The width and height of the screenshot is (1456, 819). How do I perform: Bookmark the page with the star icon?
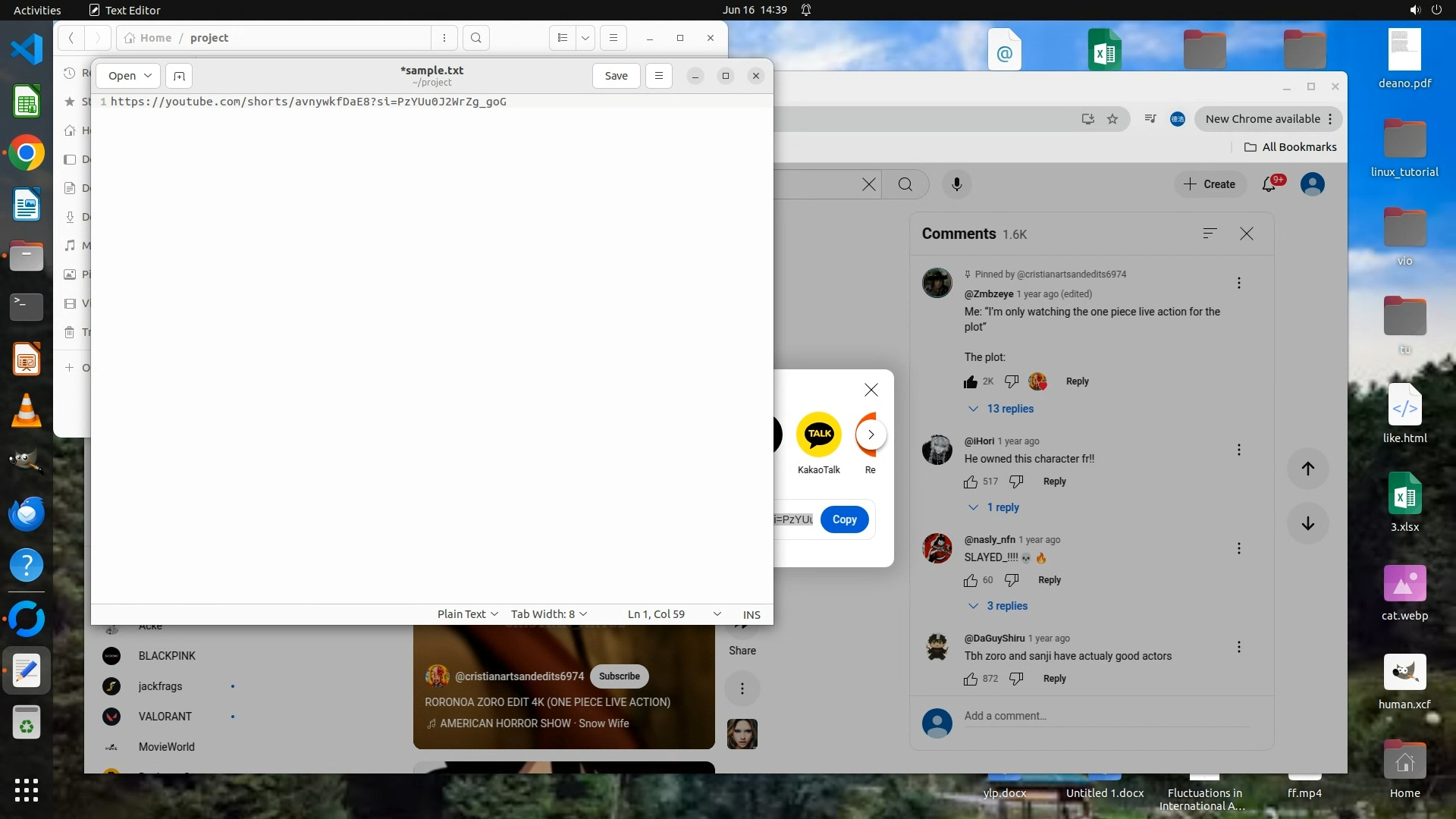point(1112,119)
